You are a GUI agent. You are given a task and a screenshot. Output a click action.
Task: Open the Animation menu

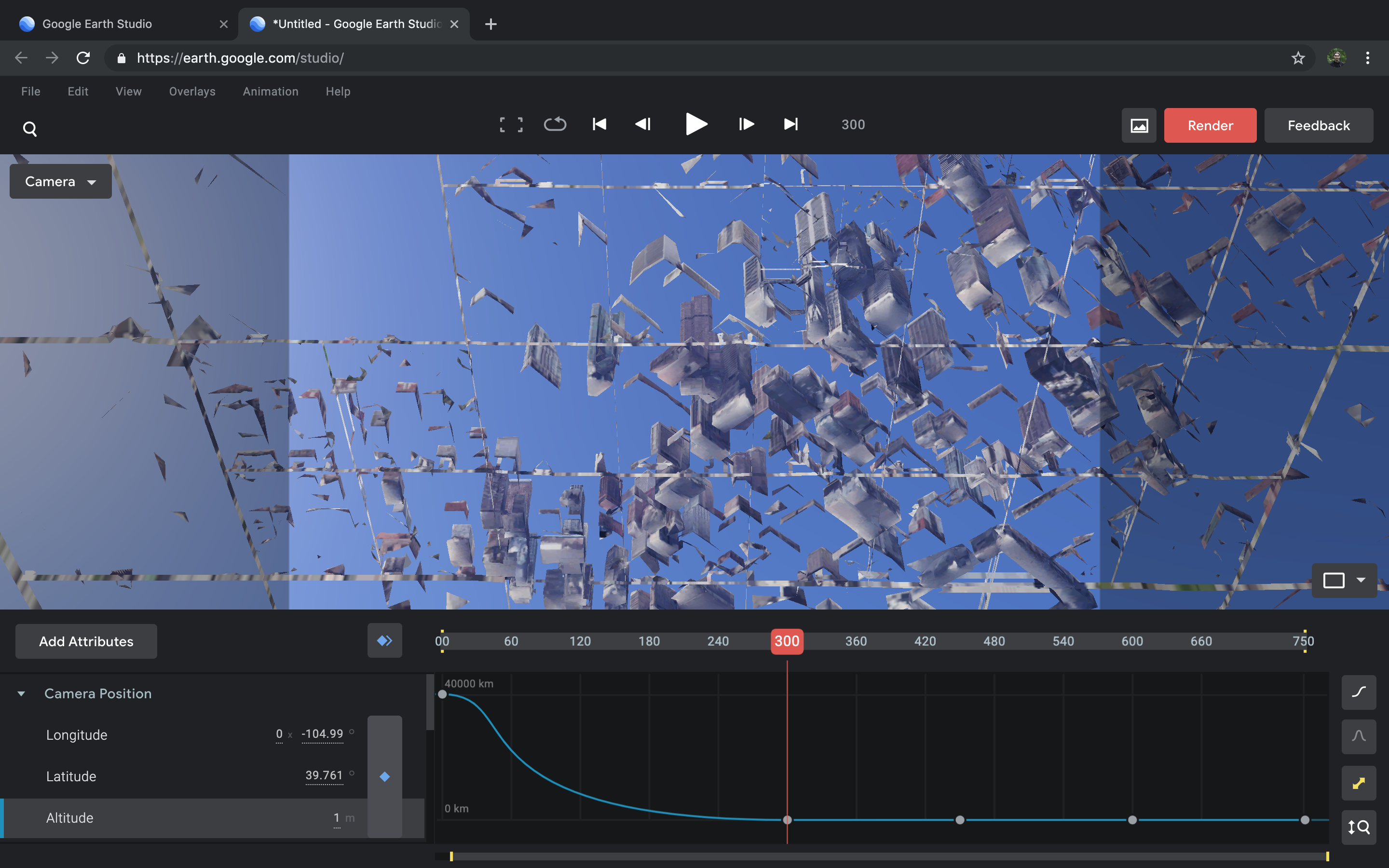tap(271, 91)
